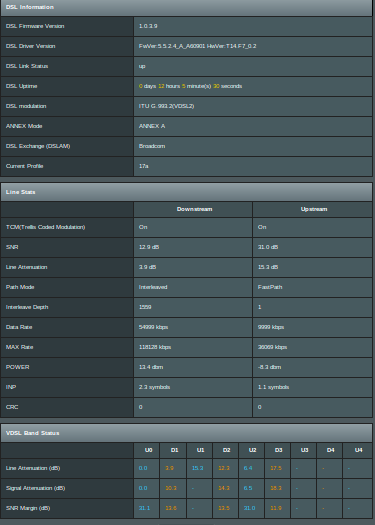Image resolution: width=375 pixels, height=525 pixels.
Task: Click the Upstream Line Attenuation value in Line Stats
Action: coord(268,267)
